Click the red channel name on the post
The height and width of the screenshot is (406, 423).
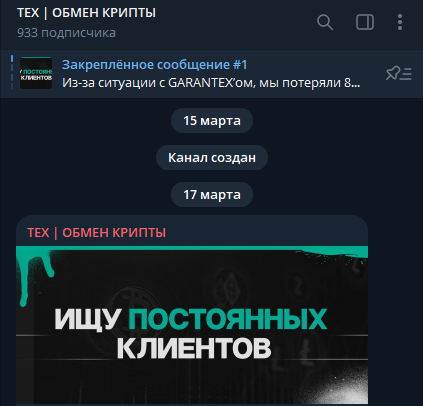tap(96, 232)
